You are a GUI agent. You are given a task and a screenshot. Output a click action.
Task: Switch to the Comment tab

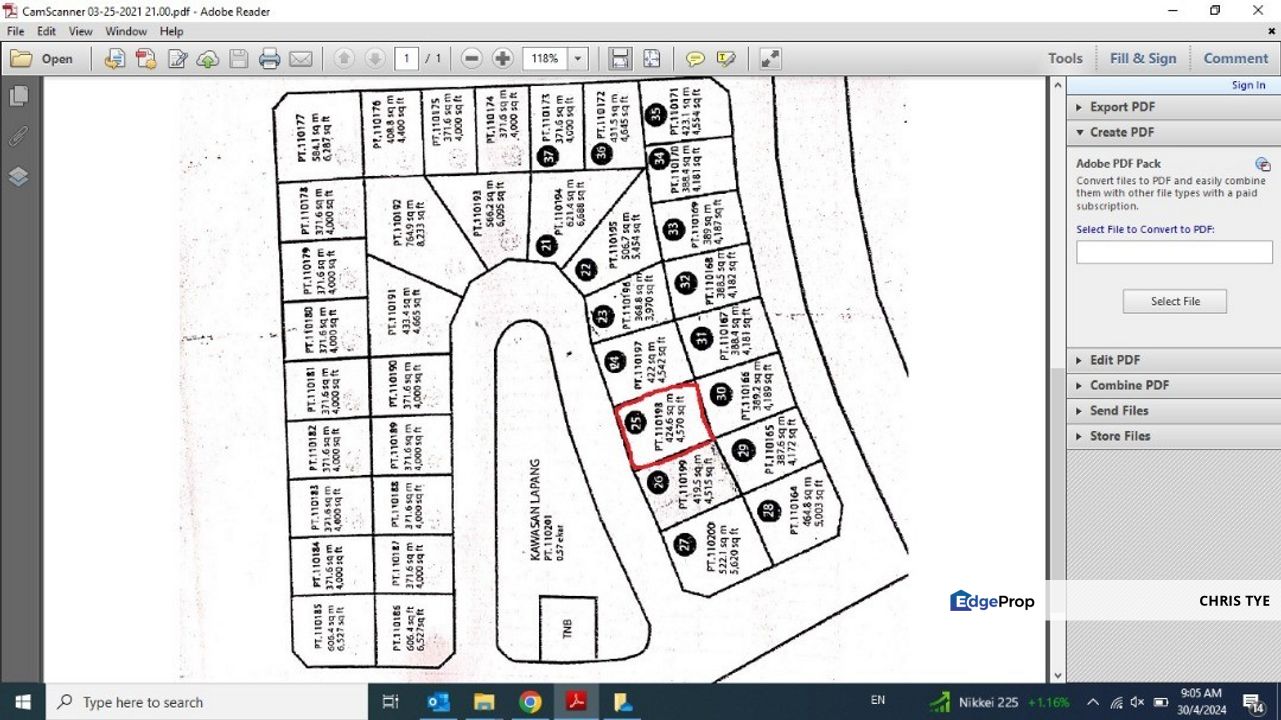[1235, 58]
